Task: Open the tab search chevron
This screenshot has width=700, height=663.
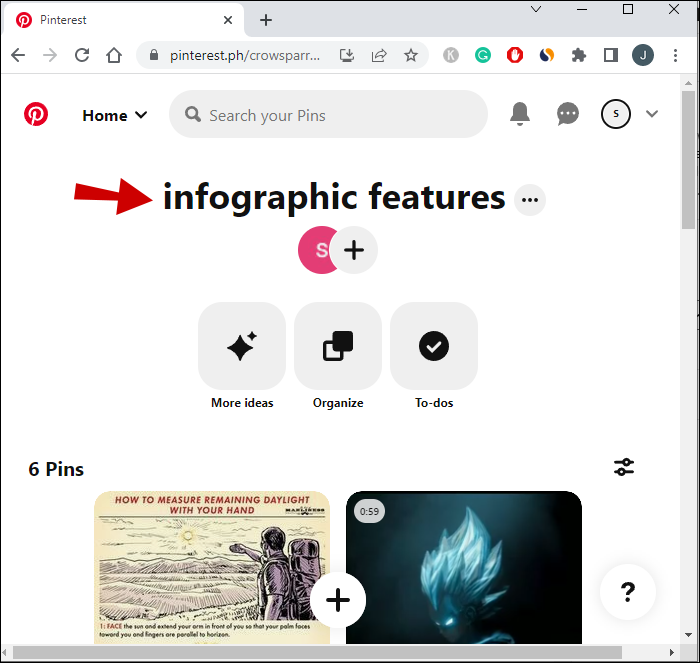Action: (x=536, y=9)
